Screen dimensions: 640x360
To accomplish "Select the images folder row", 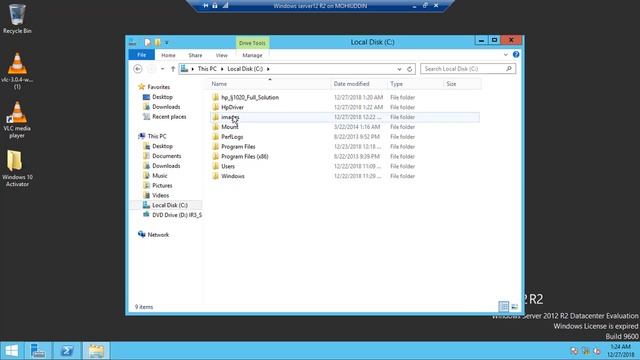I will pos(345,117).
